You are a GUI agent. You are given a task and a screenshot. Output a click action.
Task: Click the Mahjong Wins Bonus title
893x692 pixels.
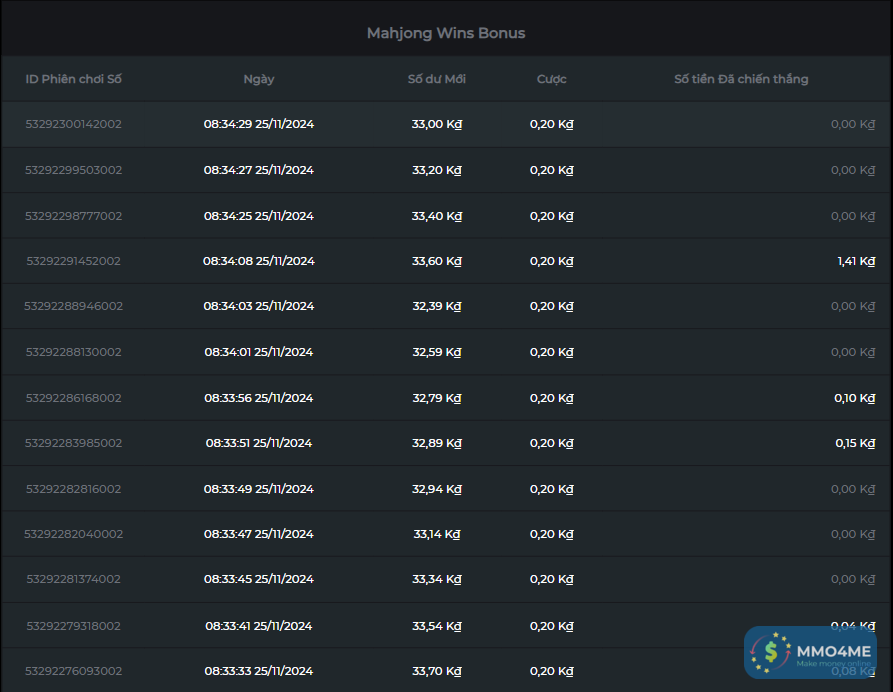(x=446, y=33)
